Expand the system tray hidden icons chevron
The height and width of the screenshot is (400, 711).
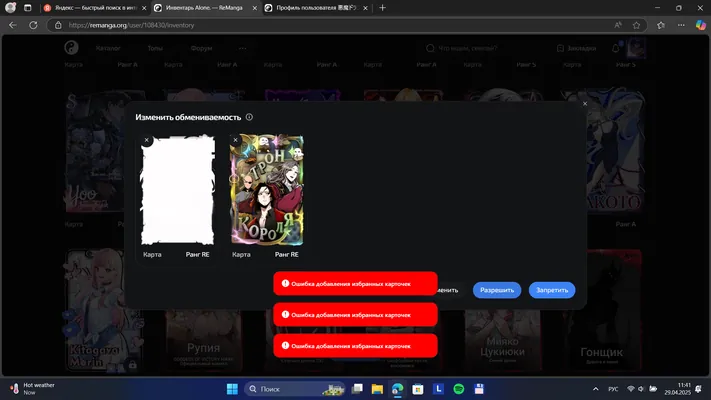tap(595, 389)
